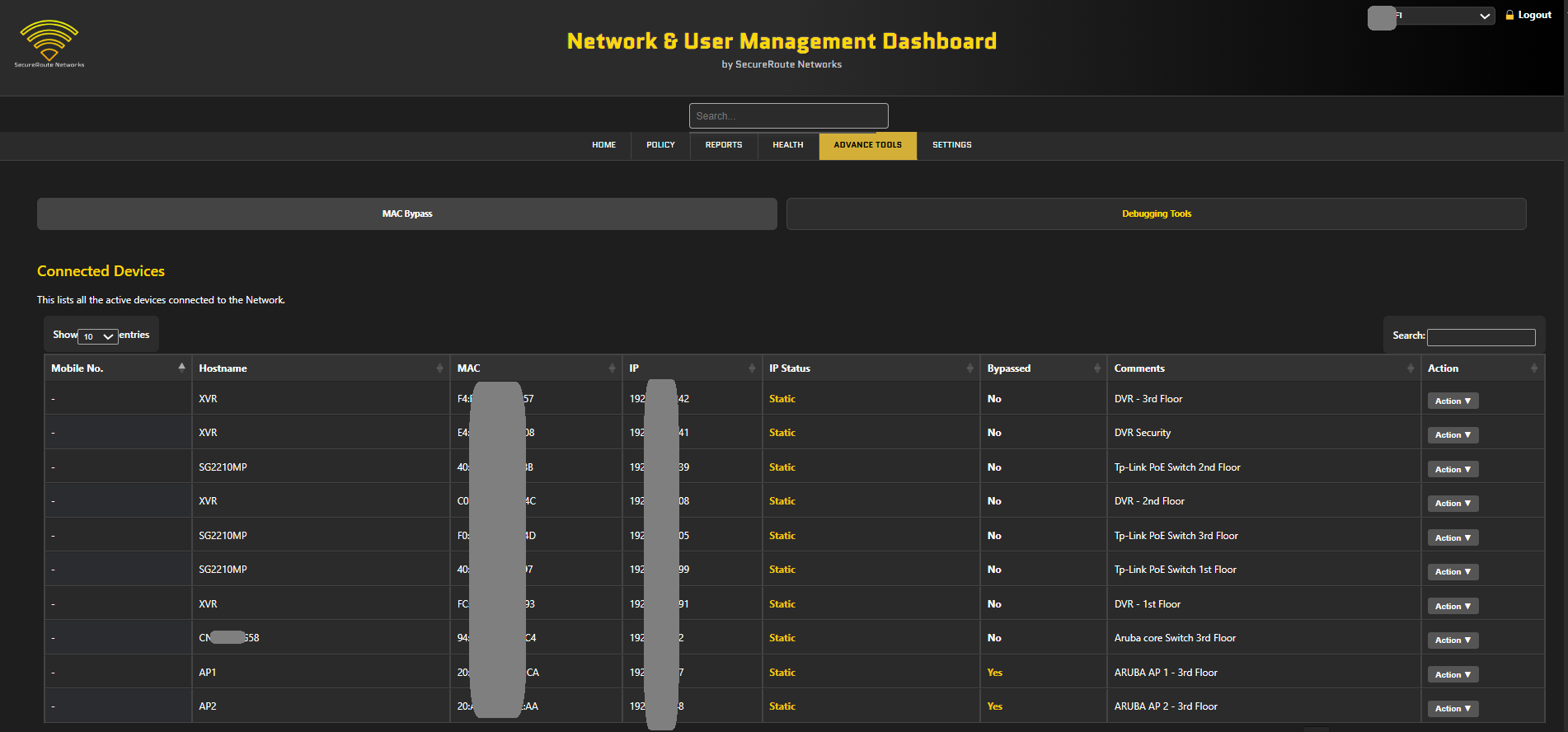Expand Action menu for DVR Security row

[x=1453, y=435]
